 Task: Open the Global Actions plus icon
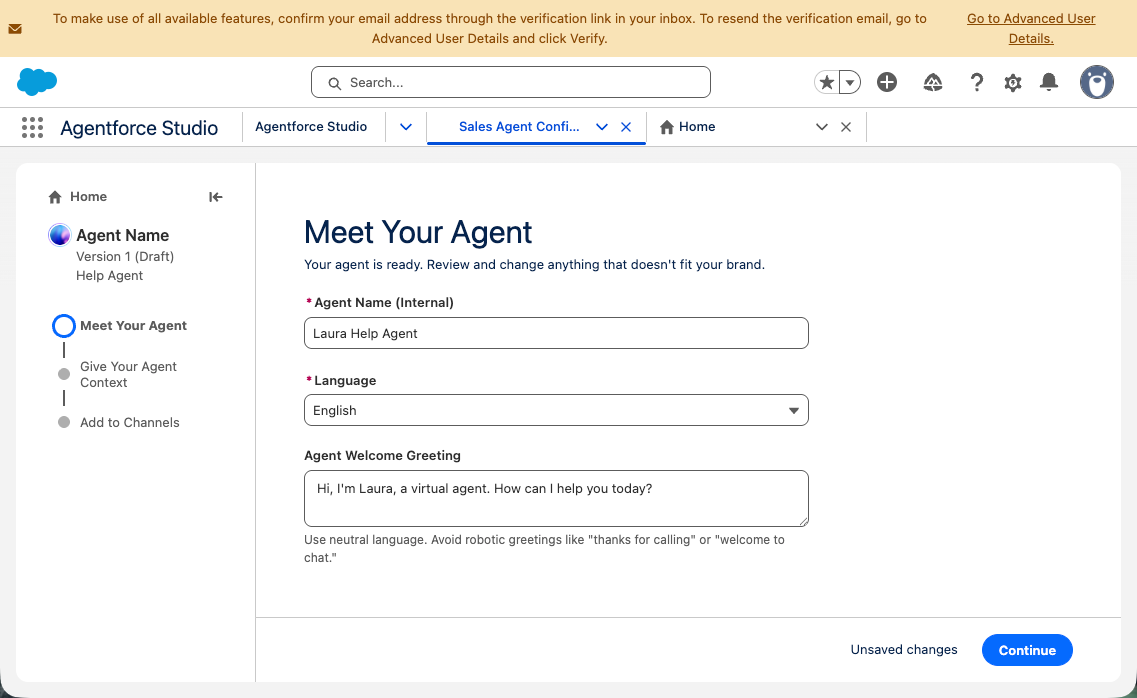click(887, 82)
